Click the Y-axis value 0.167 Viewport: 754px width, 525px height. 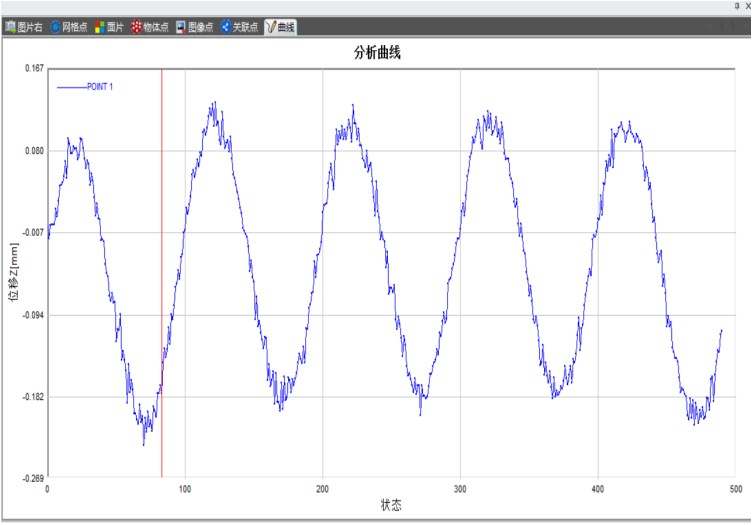pos(35,68)
